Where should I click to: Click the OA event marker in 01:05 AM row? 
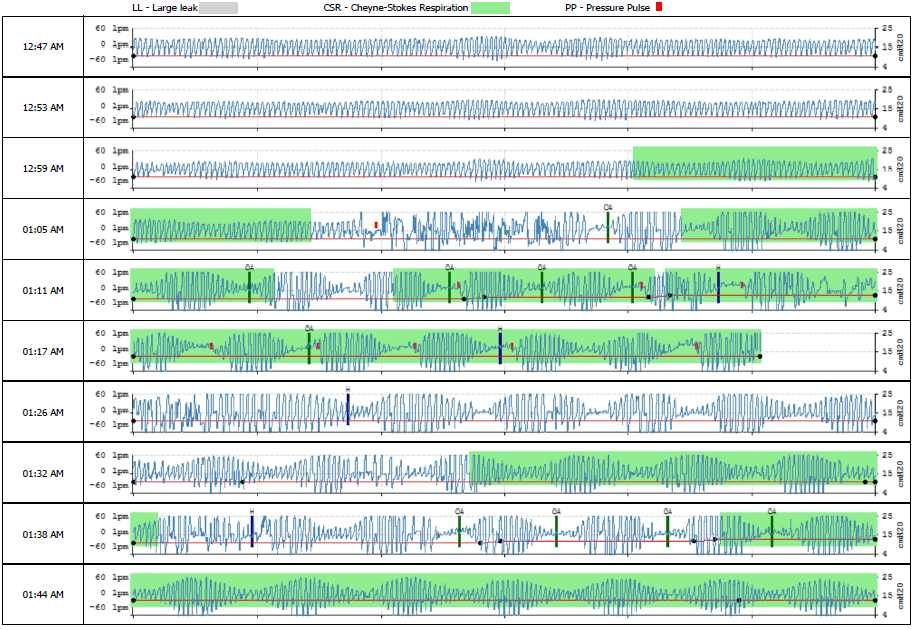tap(607, 226)
